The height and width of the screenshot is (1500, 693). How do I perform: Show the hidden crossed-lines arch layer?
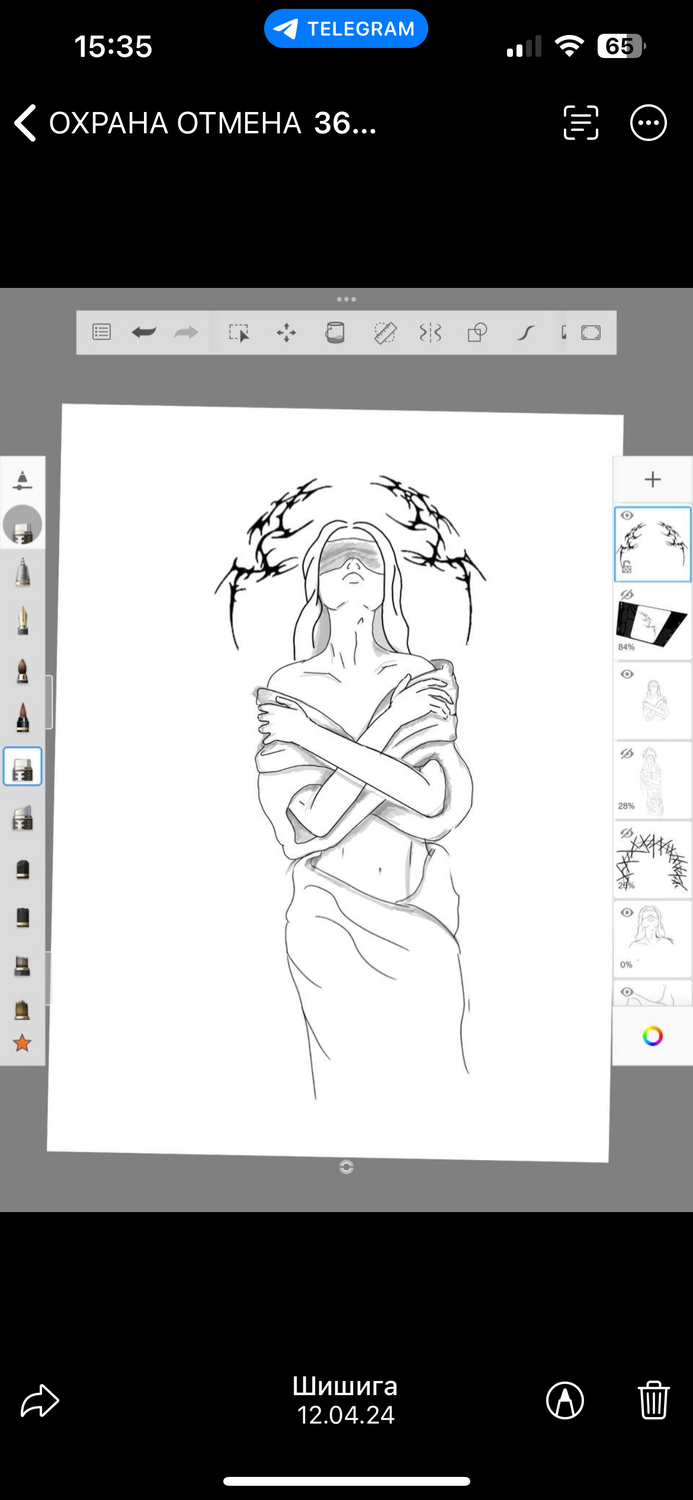pyautogui.click(x=627, y=833)
